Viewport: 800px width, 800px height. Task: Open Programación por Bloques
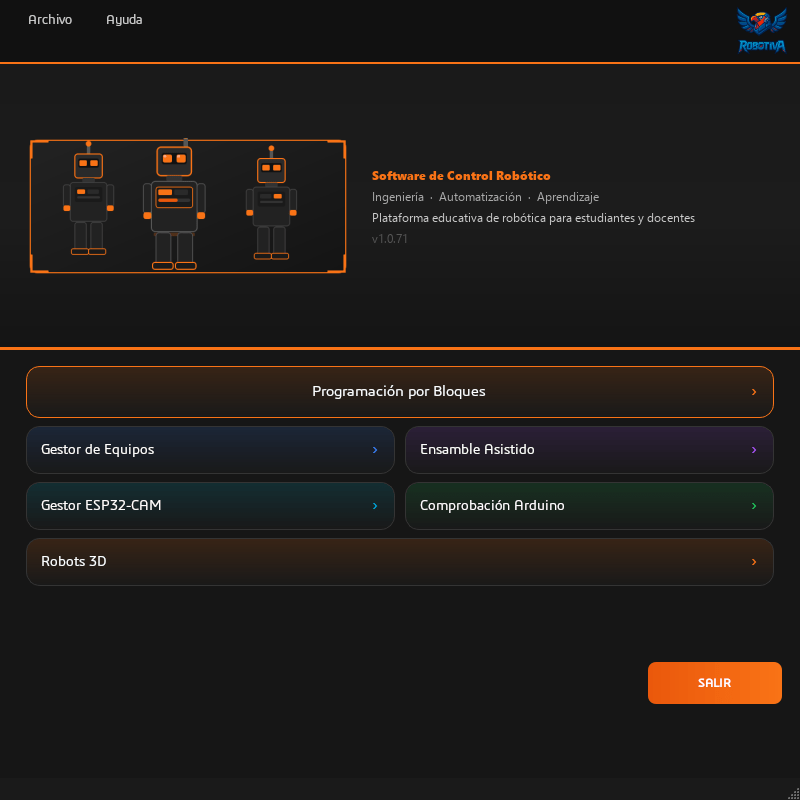[400, 392]
